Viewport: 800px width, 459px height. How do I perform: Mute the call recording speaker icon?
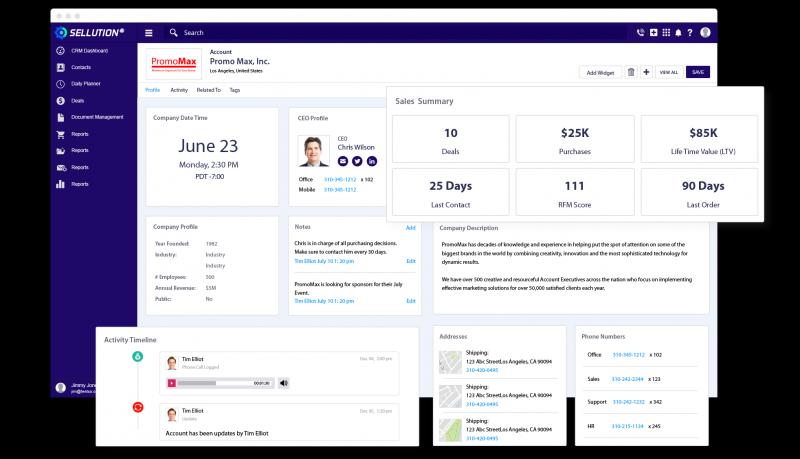click(284, 383)
